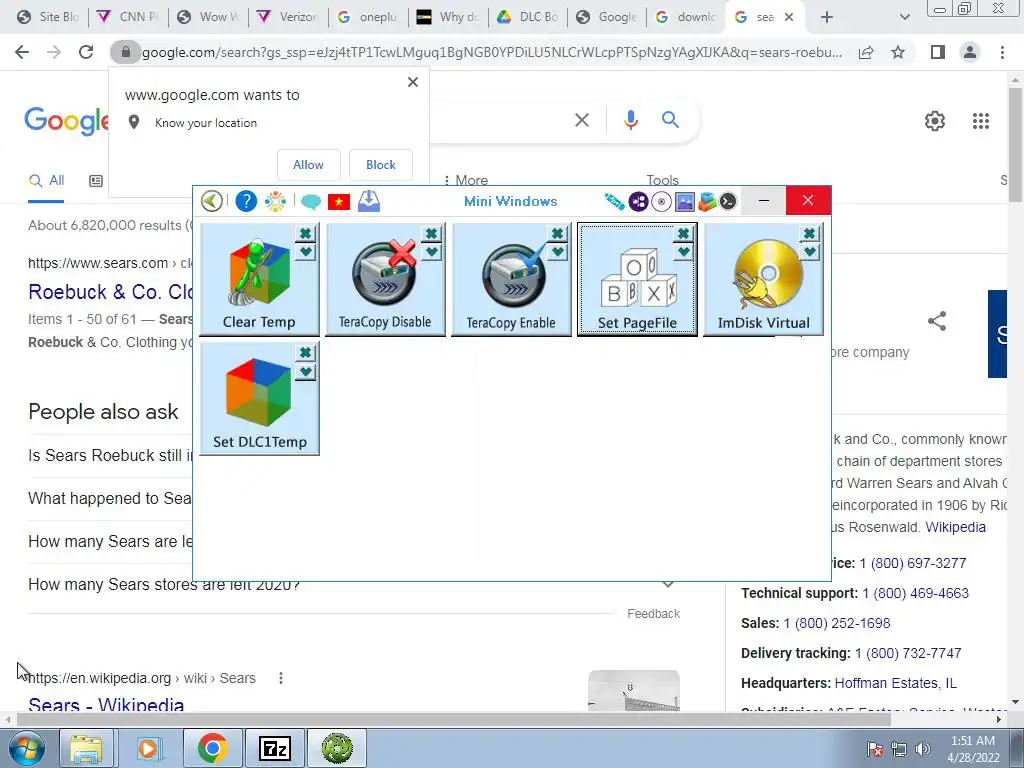Switch to the Site Blocked browser tab

pyautogui.click(x=47, y=17)
